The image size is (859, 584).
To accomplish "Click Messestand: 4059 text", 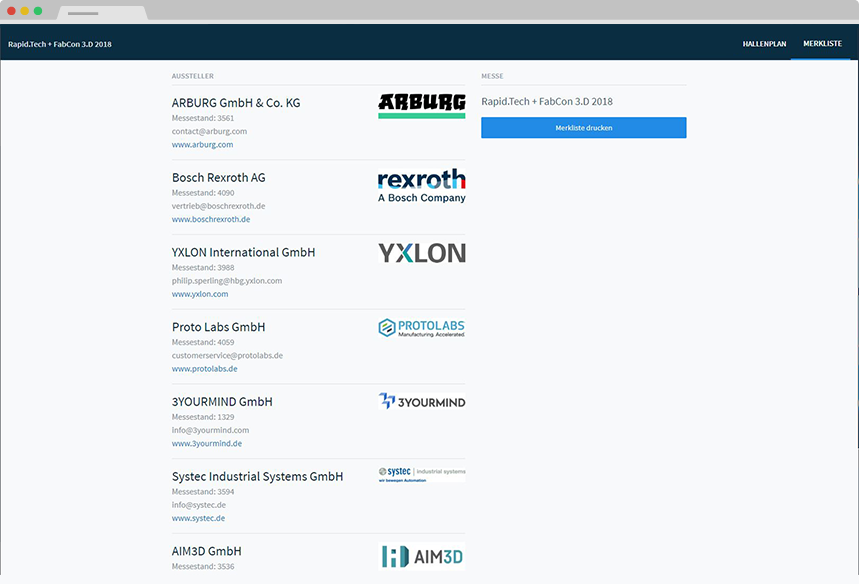I will (x=203, y=342).
